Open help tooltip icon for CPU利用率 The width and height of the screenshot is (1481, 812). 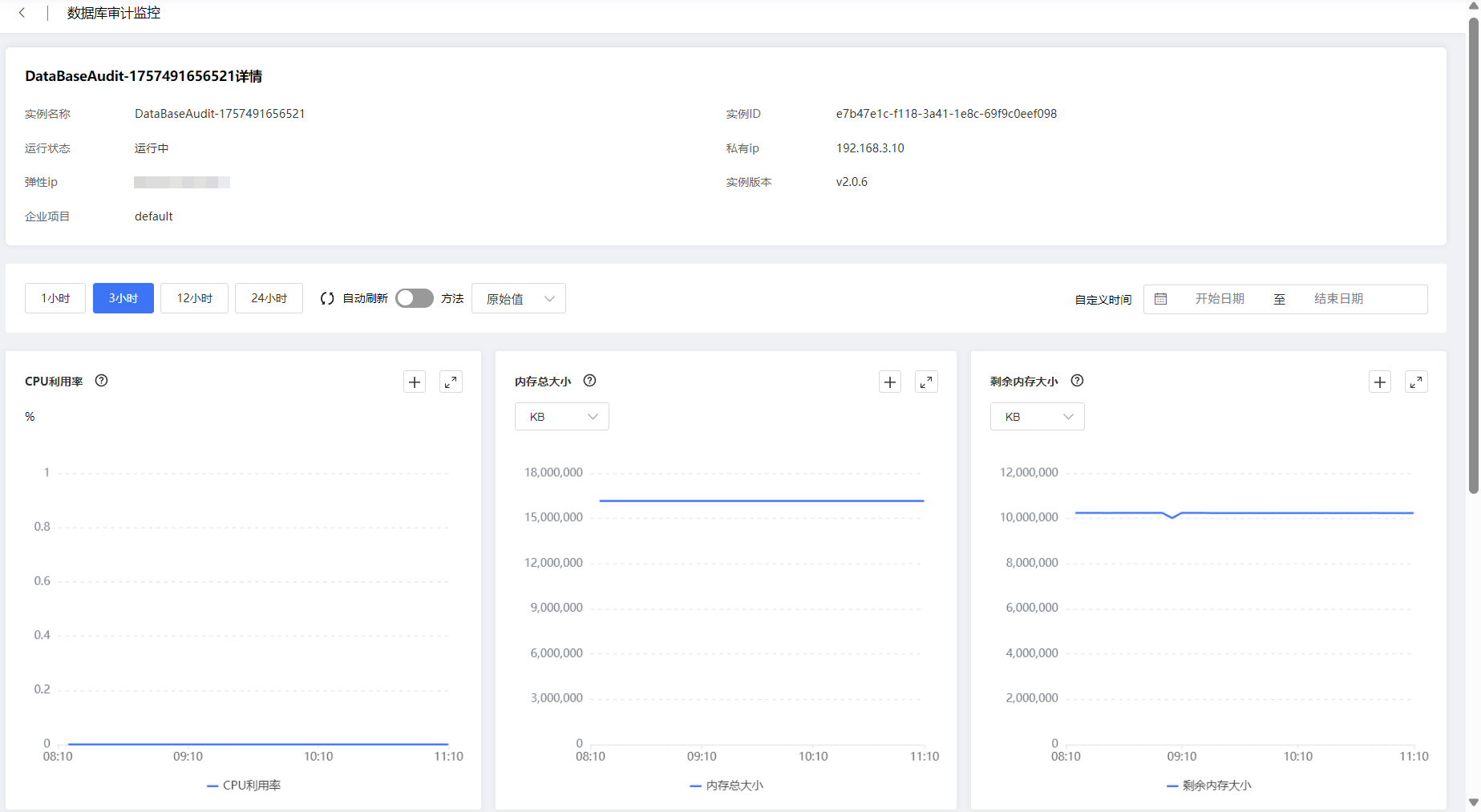click(102, 381)
